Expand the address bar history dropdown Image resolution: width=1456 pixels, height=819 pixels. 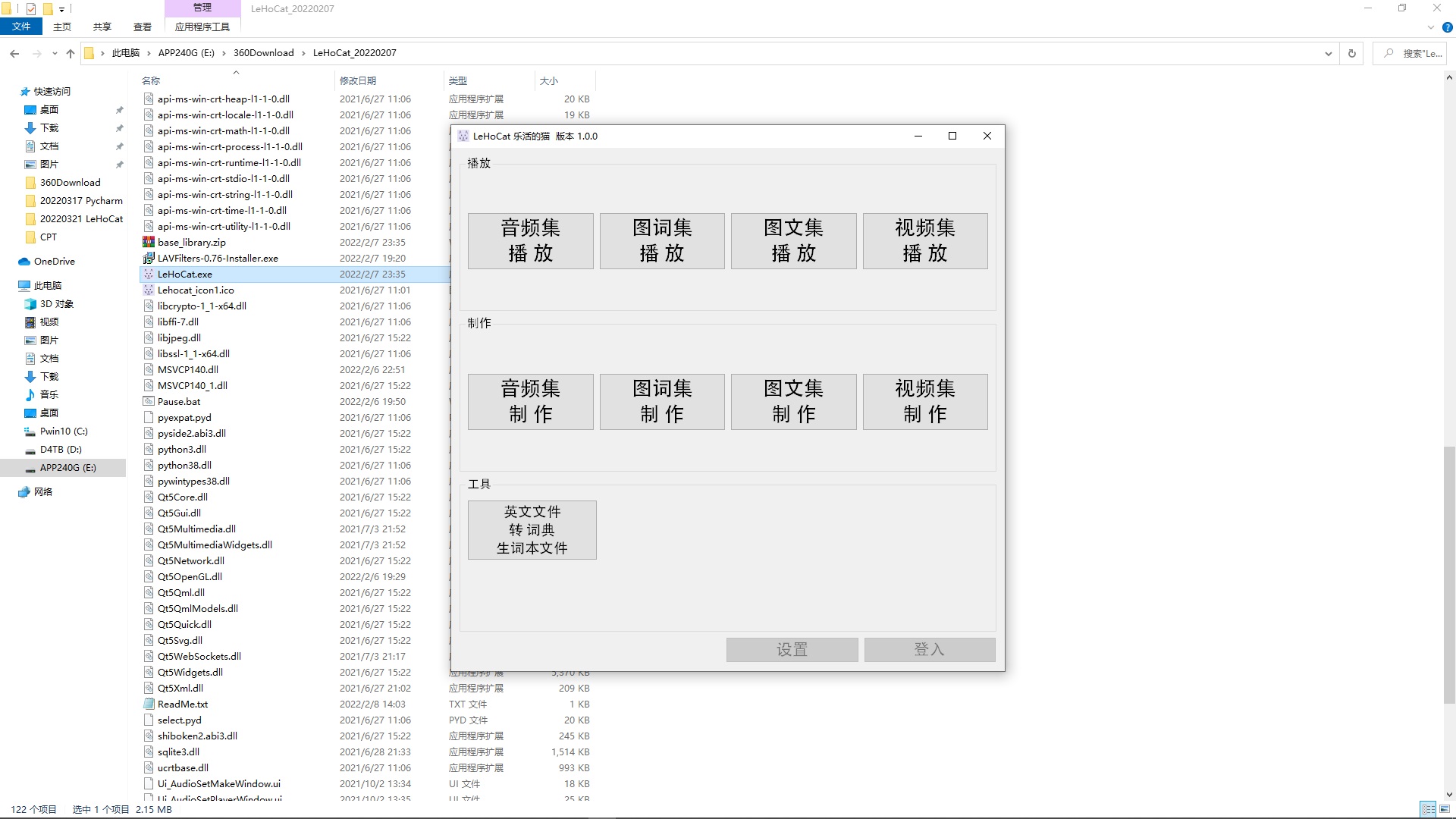click(x=1328, y=53)
